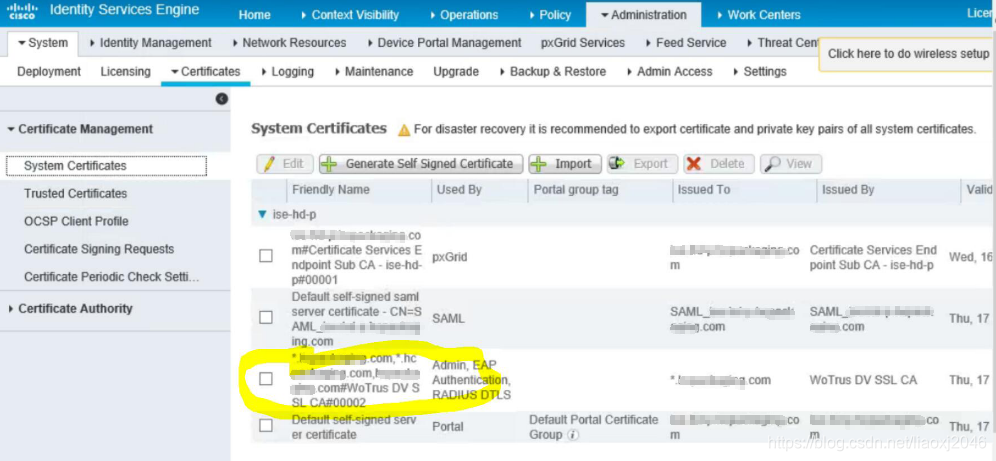Open Network Resources submenu
Screen dimensions: 996x461
[289, 43]
